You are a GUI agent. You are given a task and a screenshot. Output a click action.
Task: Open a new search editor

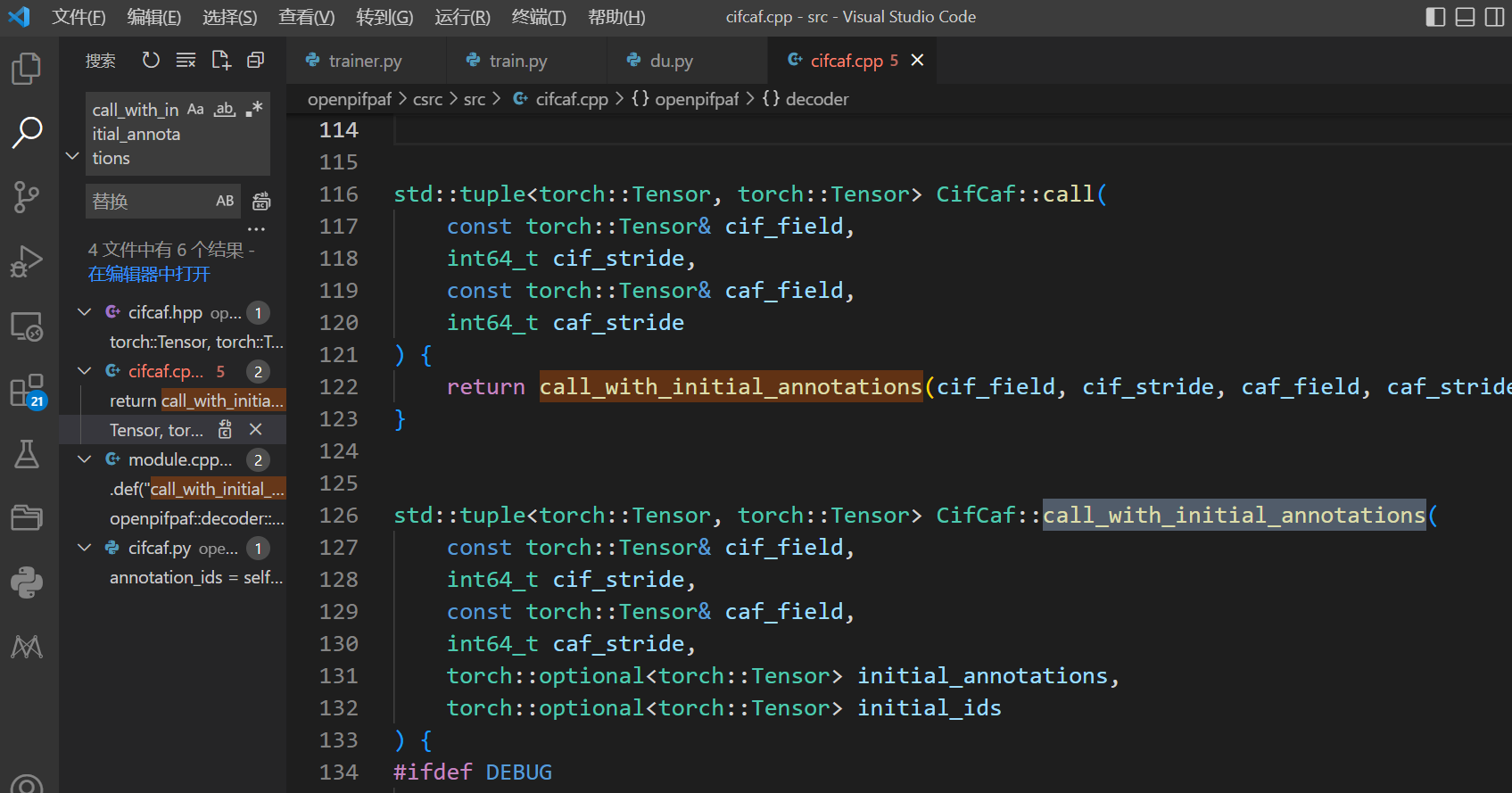(x=220, y=60)
